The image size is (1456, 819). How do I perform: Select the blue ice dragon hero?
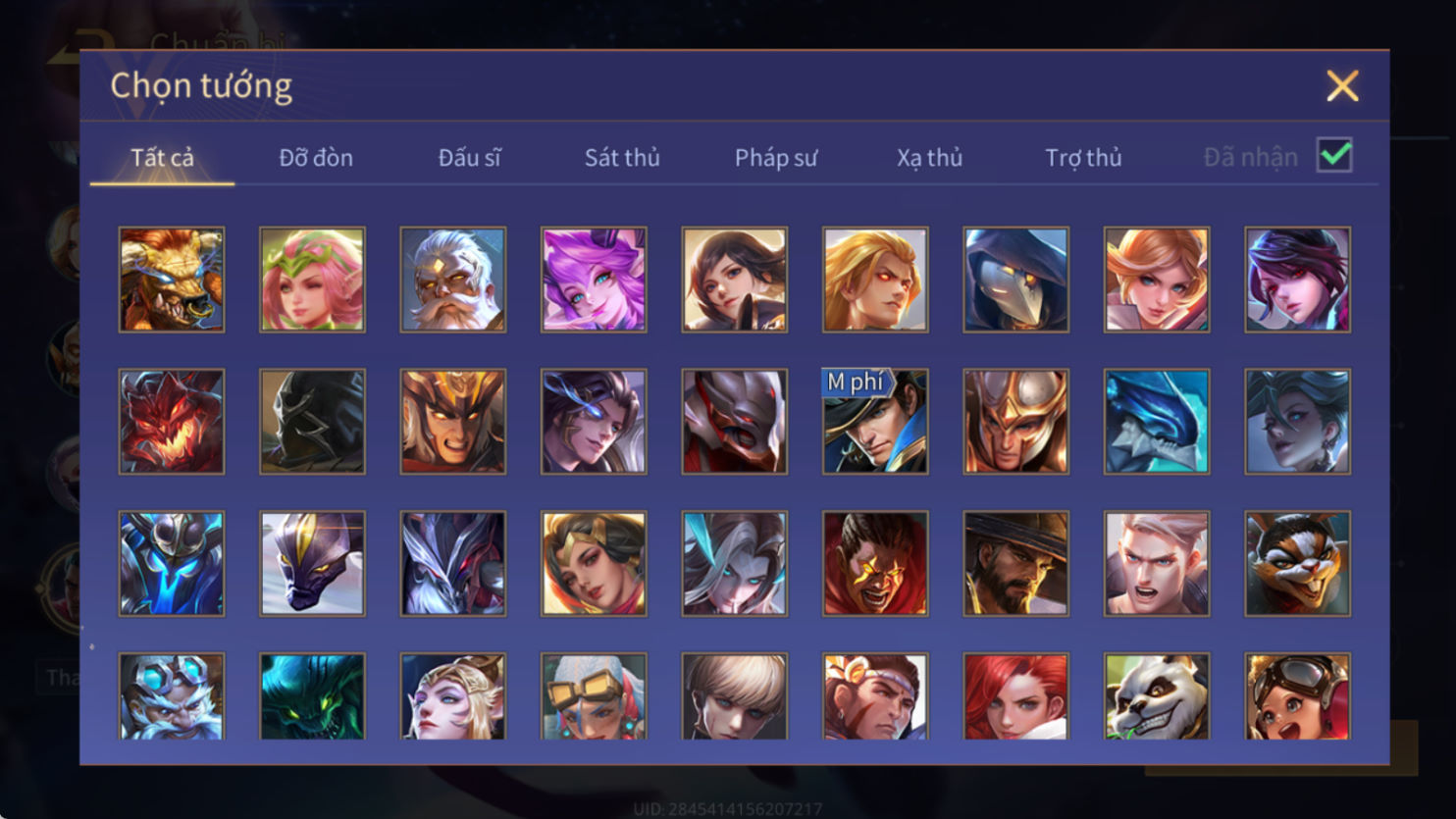(1157, 422)
